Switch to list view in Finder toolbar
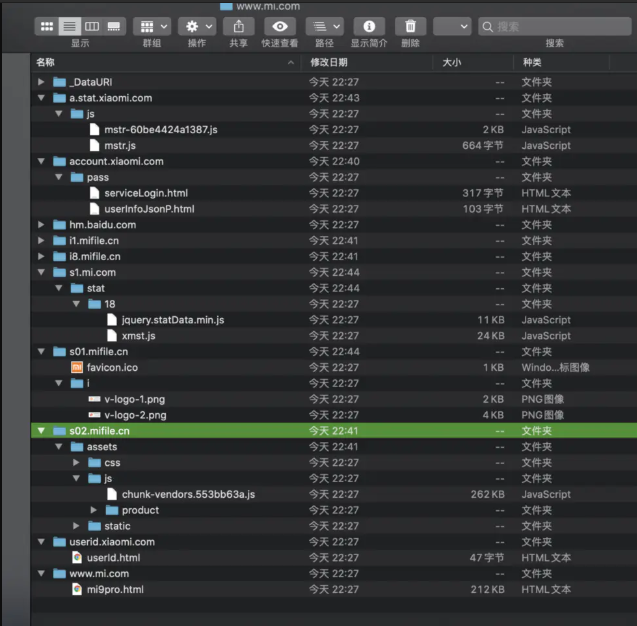Image resolution: width=637 pixels, height=626 pixels. (69, 26)
